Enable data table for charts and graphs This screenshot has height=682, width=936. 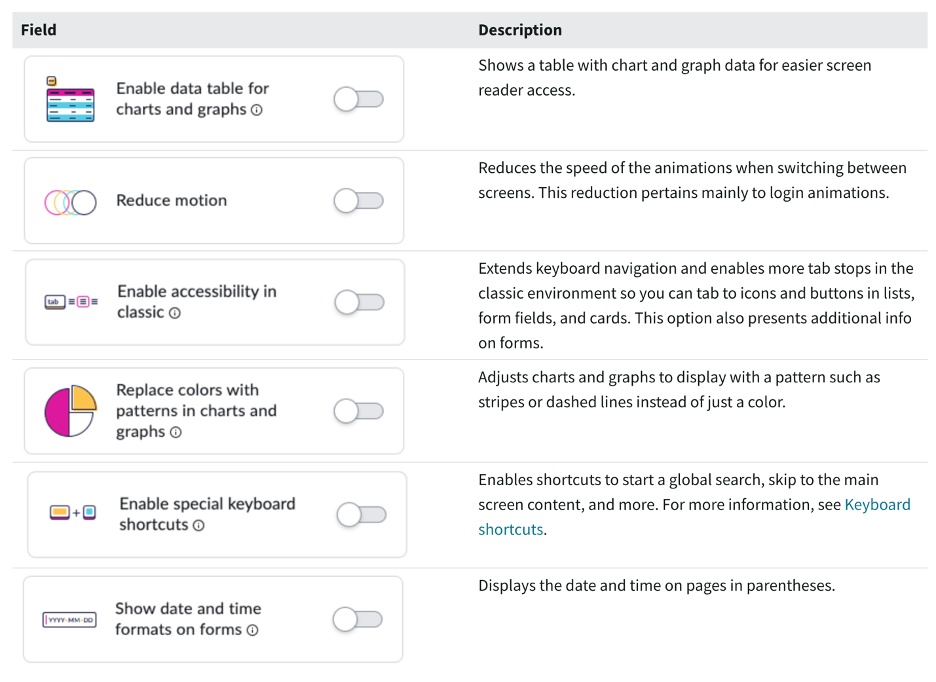coord(358,98)
